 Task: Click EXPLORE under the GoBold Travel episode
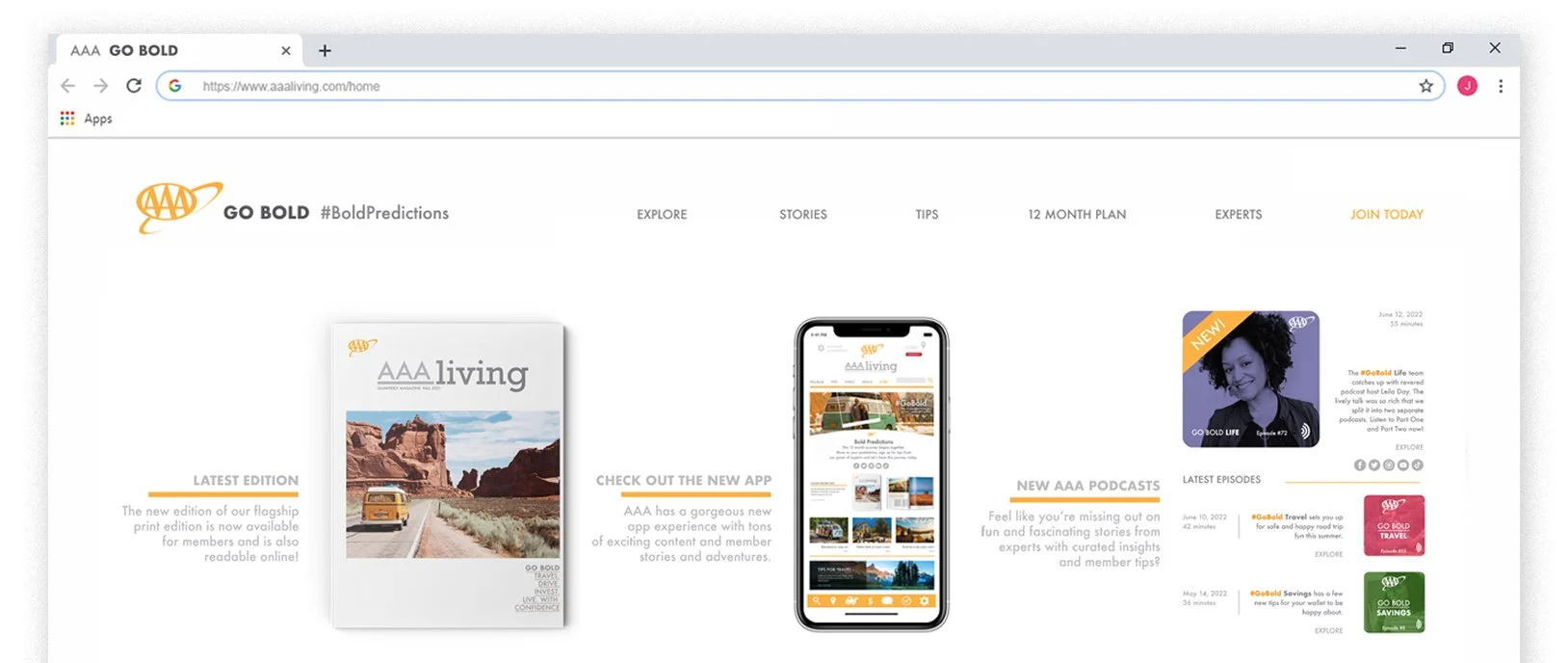click(x=1328, y=554)
